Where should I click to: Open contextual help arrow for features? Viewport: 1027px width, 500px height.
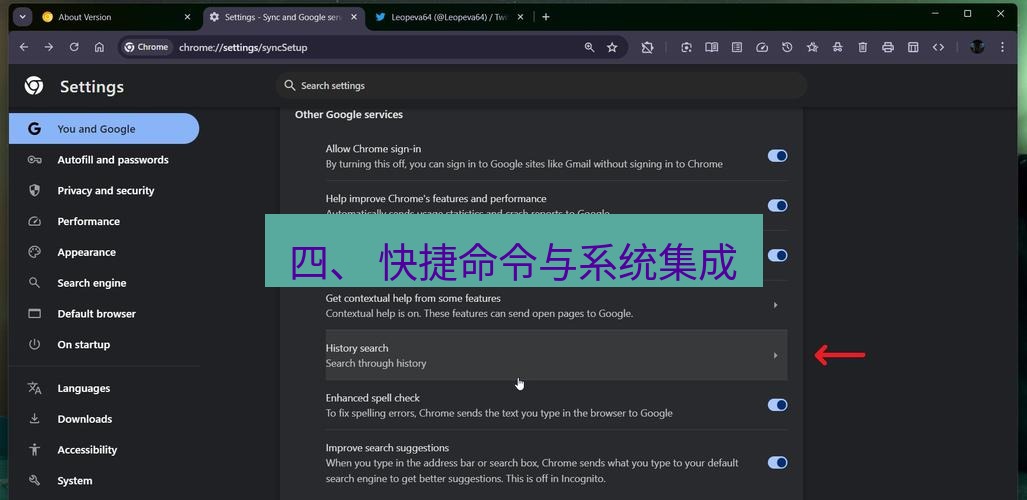775,305
